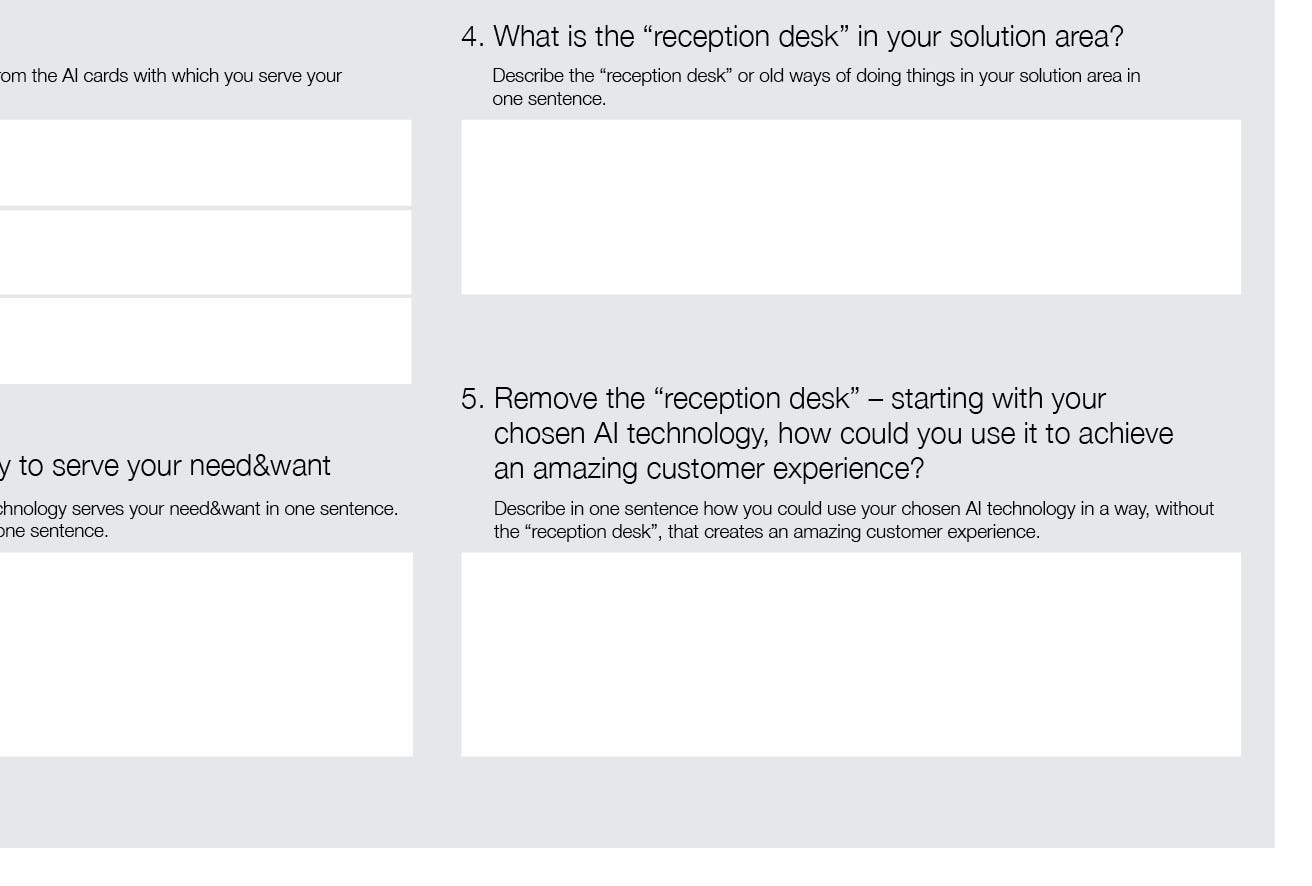This screenshot has height=886, width=1312.
Task: Click the empty gray footer below the answer boxes
Action: click(x=637, y=802)
